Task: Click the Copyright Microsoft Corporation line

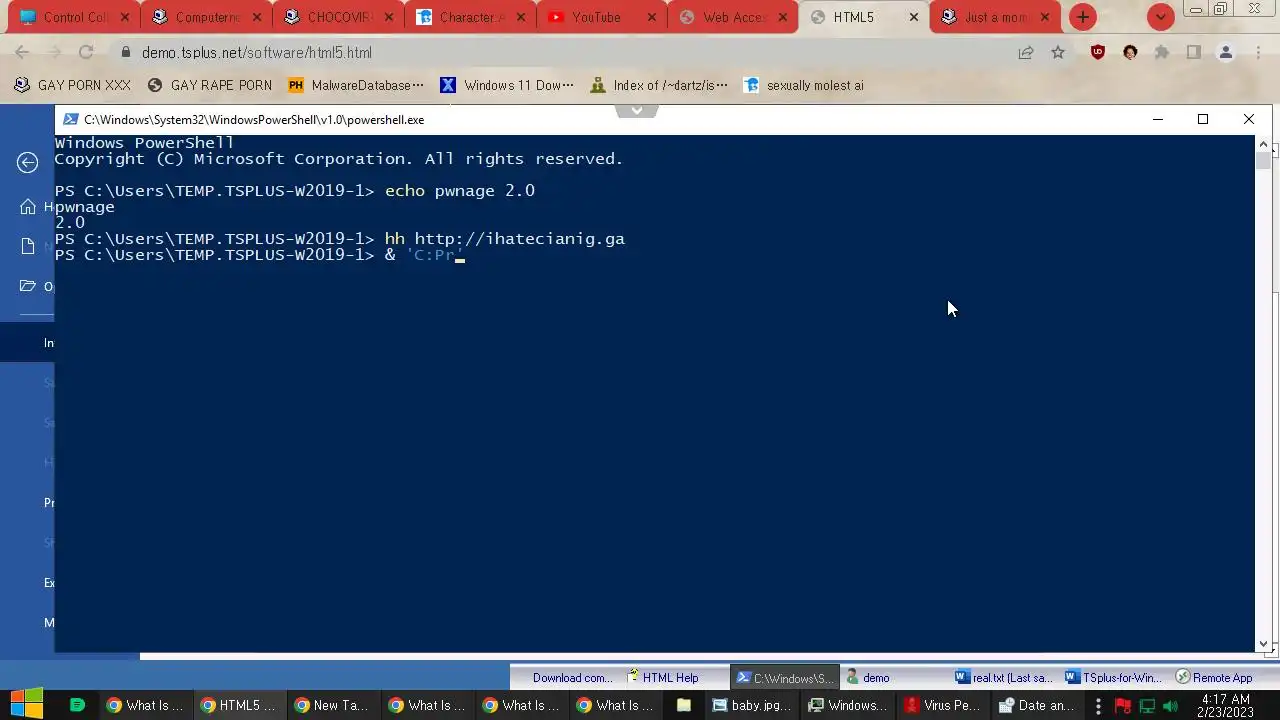Action: 338,159
